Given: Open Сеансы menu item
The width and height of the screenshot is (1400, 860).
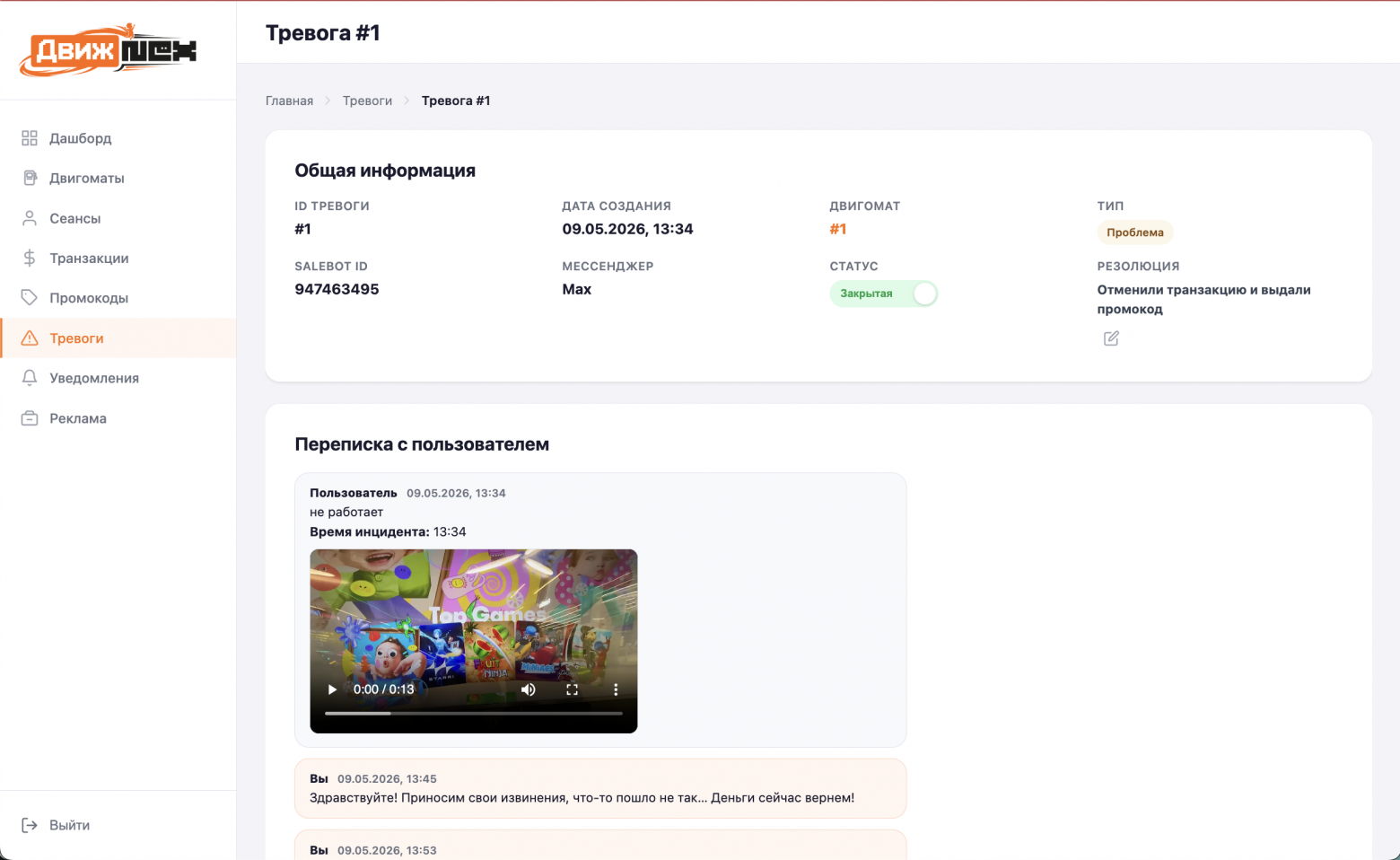Looking at the screenshot, I should tap(118, 218).
